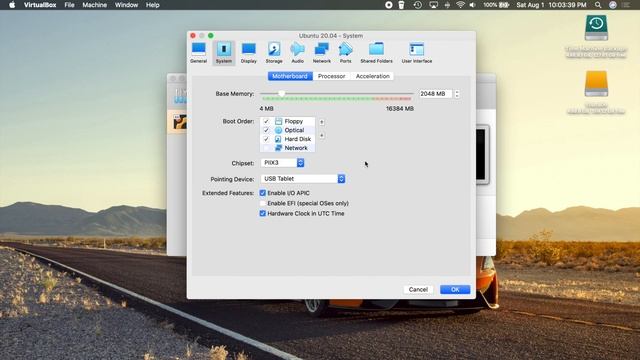Uncheck Optical in boot order
This screenshot has height=360, width=640.
coord(266,130)
